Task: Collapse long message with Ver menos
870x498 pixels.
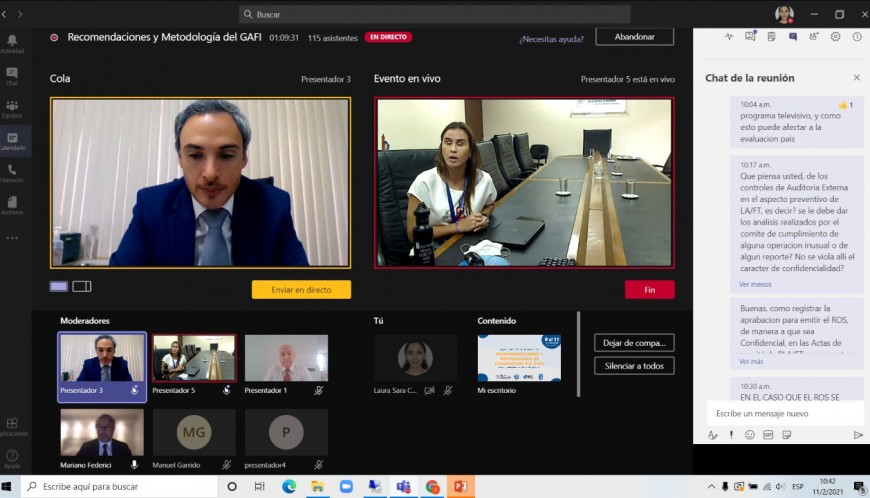Action: coord(755,284)
